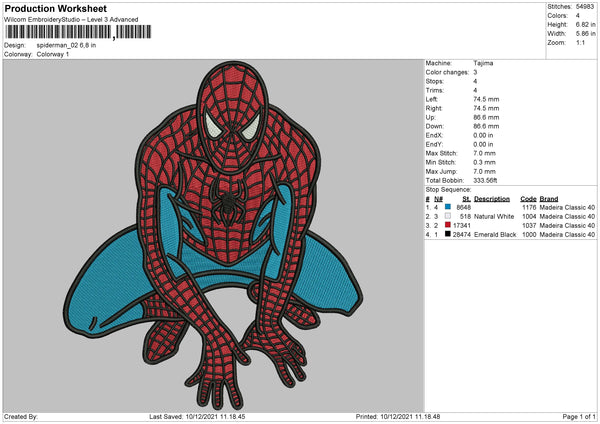
Task: Click the 'Up:' measurement label
Action: [430, 117]
